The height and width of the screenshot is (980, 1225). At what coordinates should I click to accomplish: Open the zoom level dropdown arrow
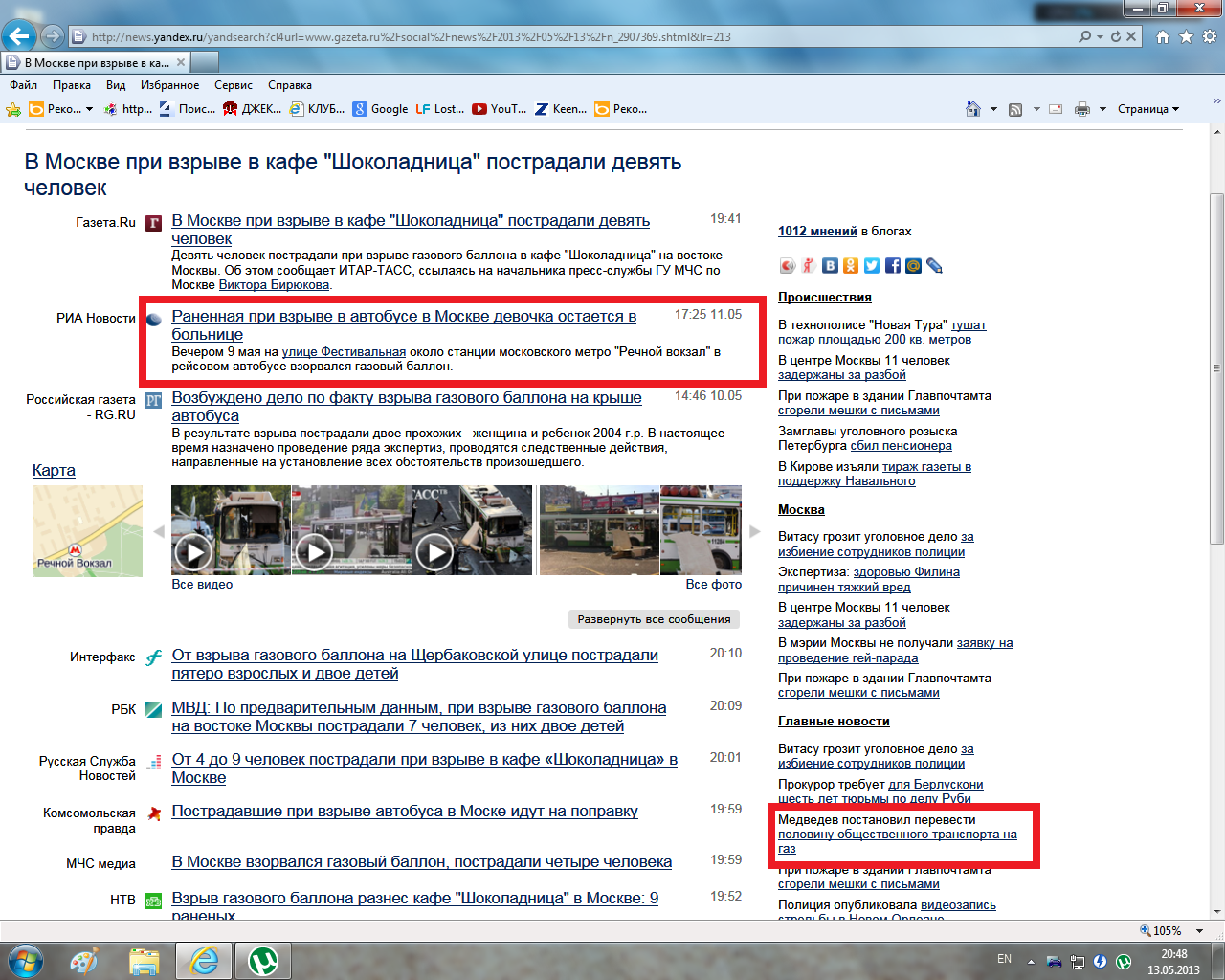1200,931
